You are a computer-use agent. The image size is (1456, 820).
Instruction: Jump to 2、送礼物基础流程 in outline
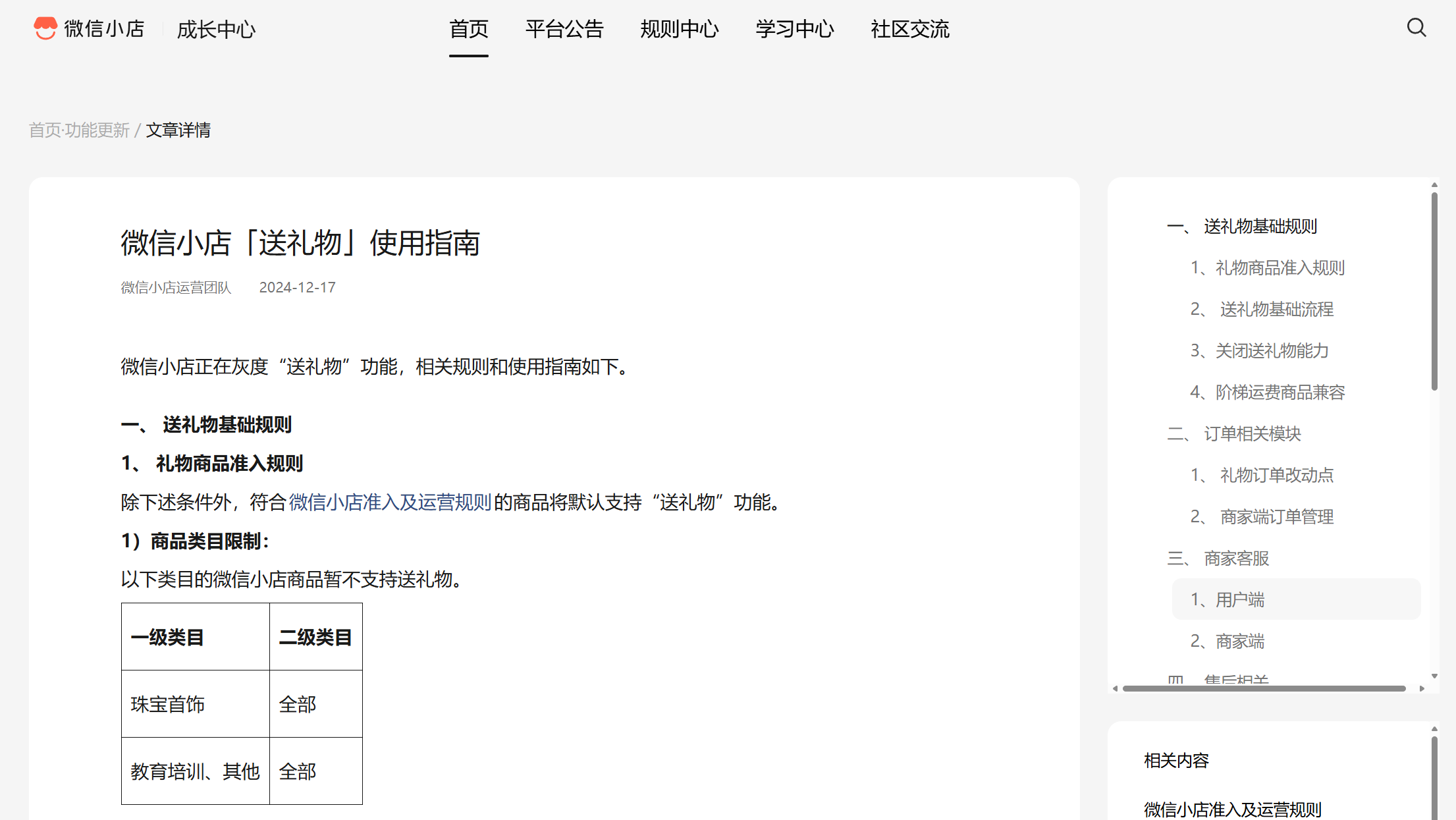1262,310
